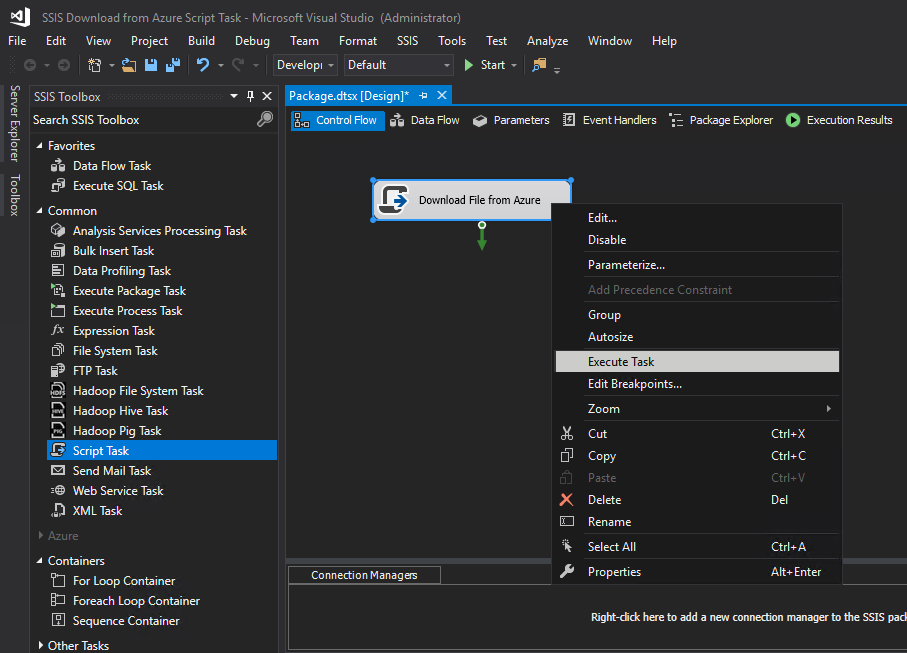
Task: Collapse the Containers group
Action: click(40, 560)
